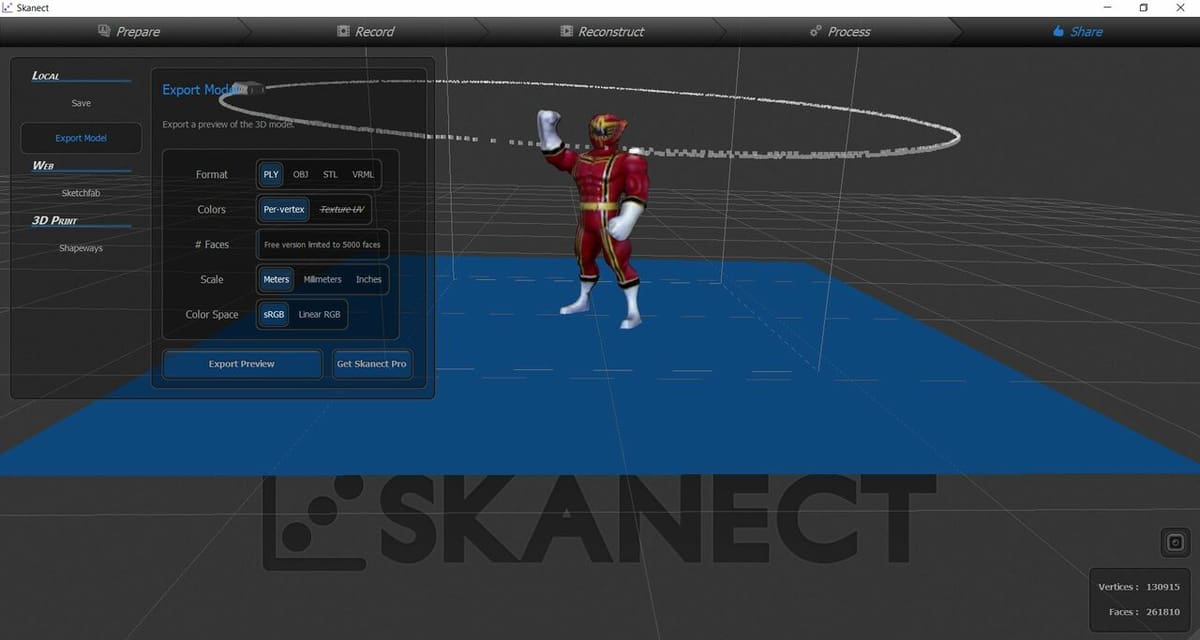Viewport: 1200px width, 640px height.
Task: Click the Process gears icon
Action: click(x=816, y=31)
